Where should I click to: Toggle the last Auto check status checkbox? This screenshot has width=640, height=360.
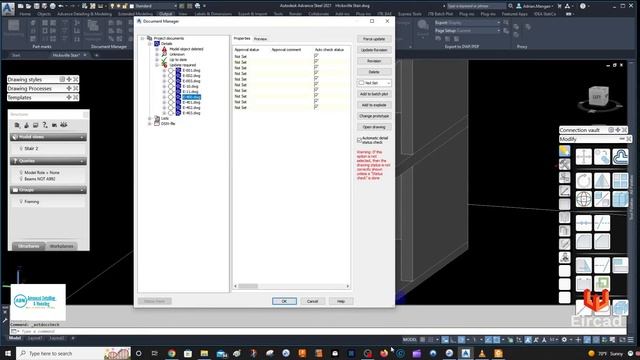pyautogui.click(x=316, y=107)
